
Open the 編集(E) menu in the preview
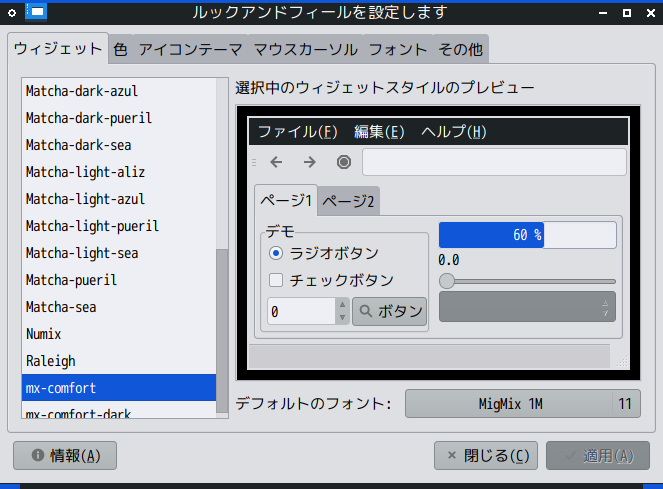click(x=379, y=132)
